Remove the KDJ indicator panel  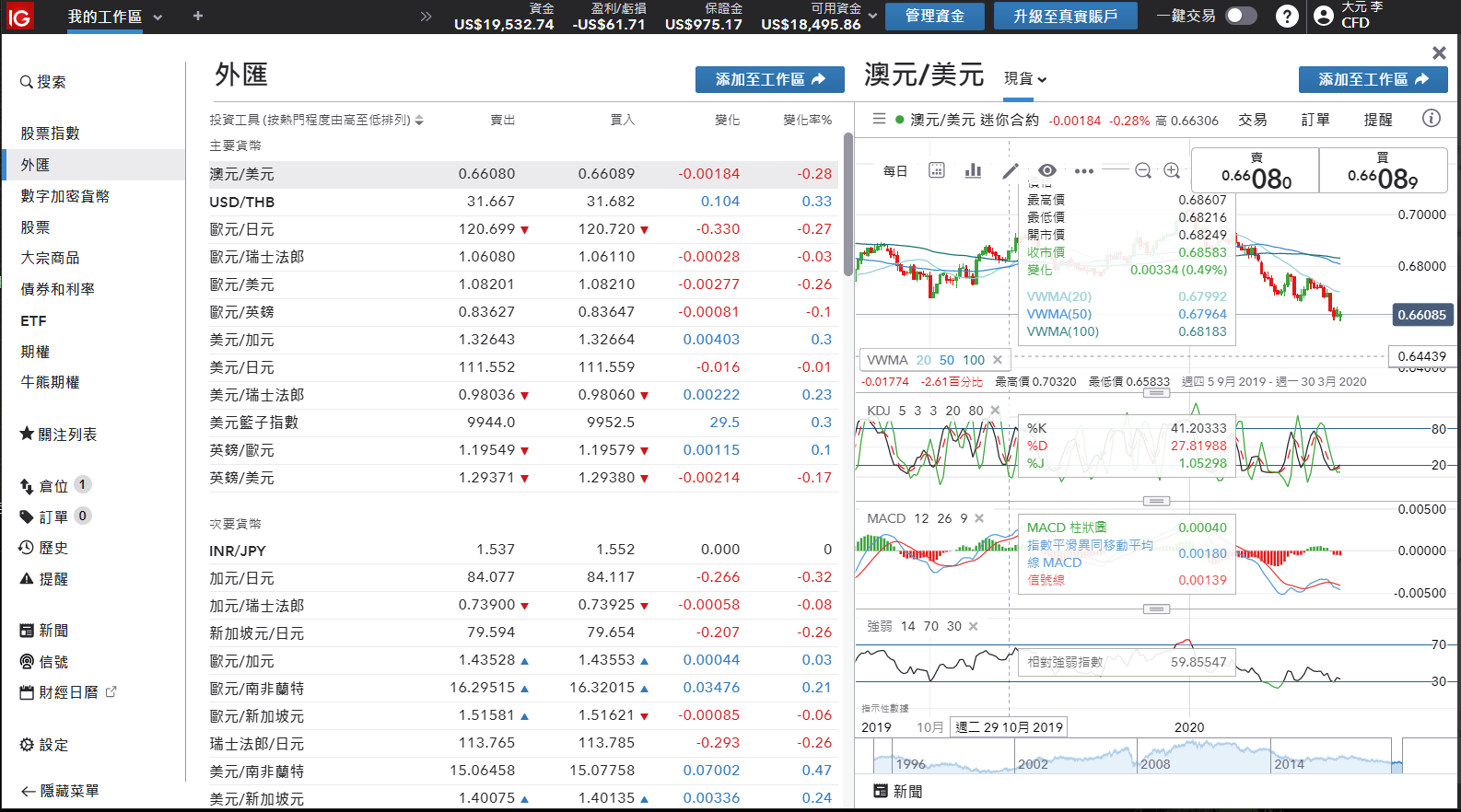pyautogui.click(x=995, y=411)
